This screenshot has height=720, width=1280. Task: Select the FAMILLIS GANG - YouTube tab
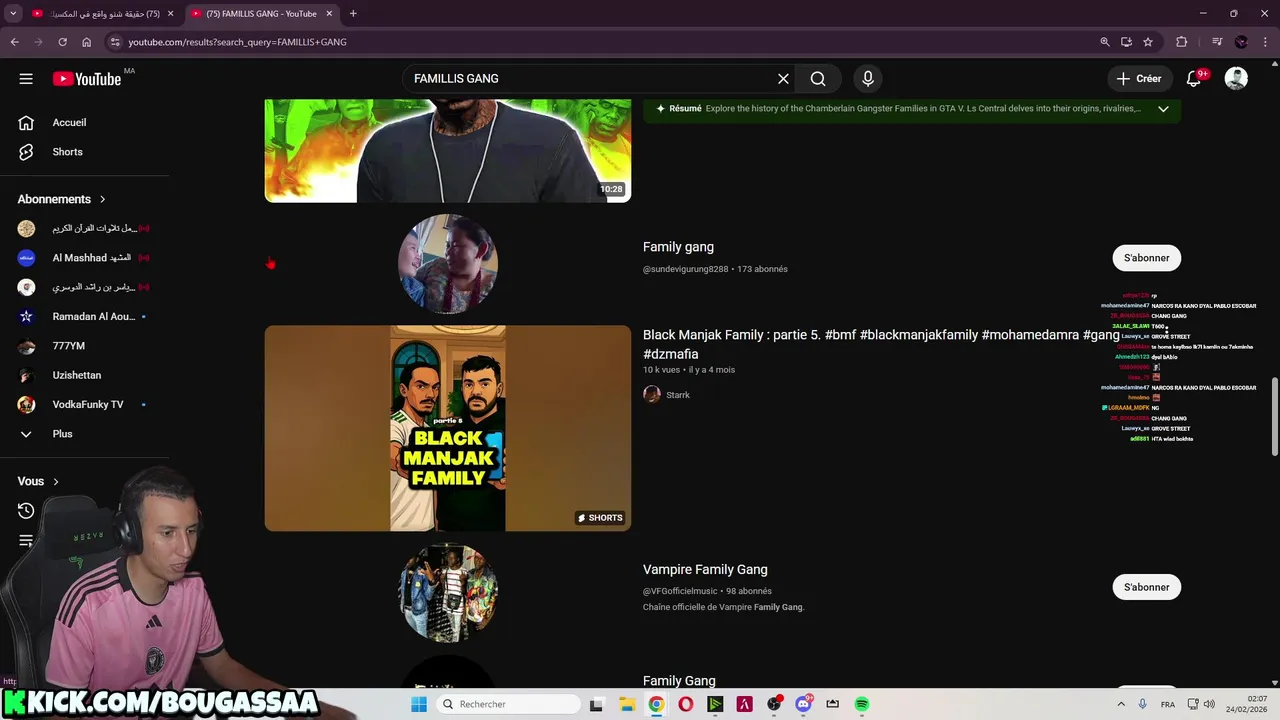pos(260,14)
